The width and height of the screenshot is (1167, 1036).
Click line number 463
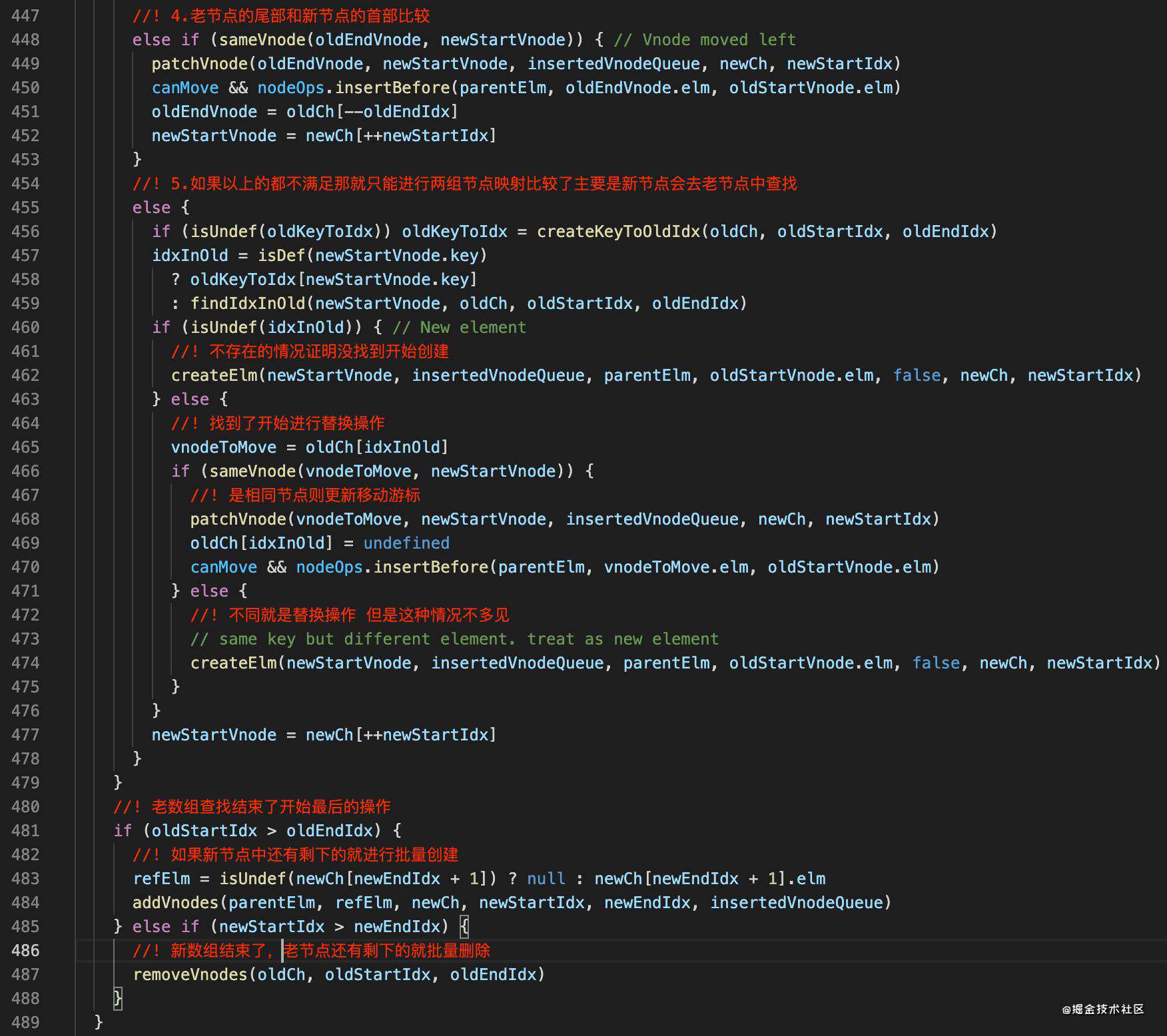(25, 399)
